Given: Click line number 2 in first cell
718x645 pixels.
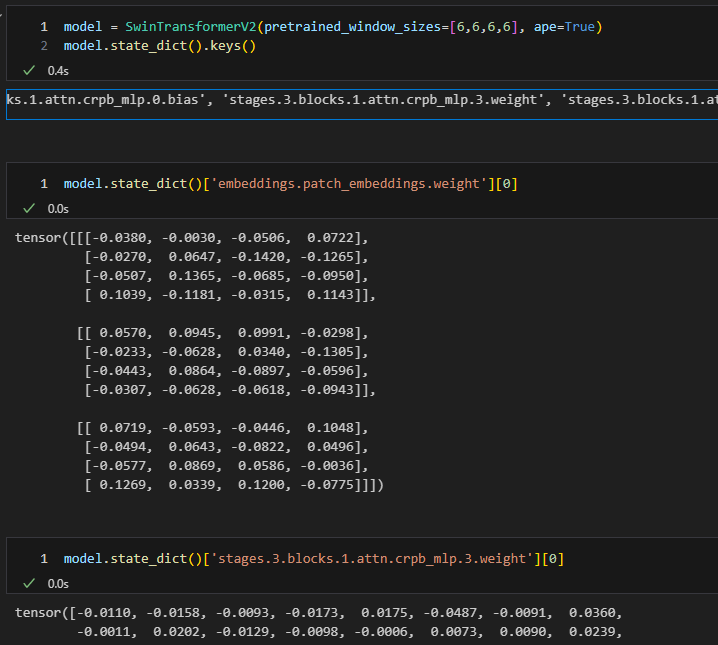Looking at the screenshot, I should pos(44,46).
